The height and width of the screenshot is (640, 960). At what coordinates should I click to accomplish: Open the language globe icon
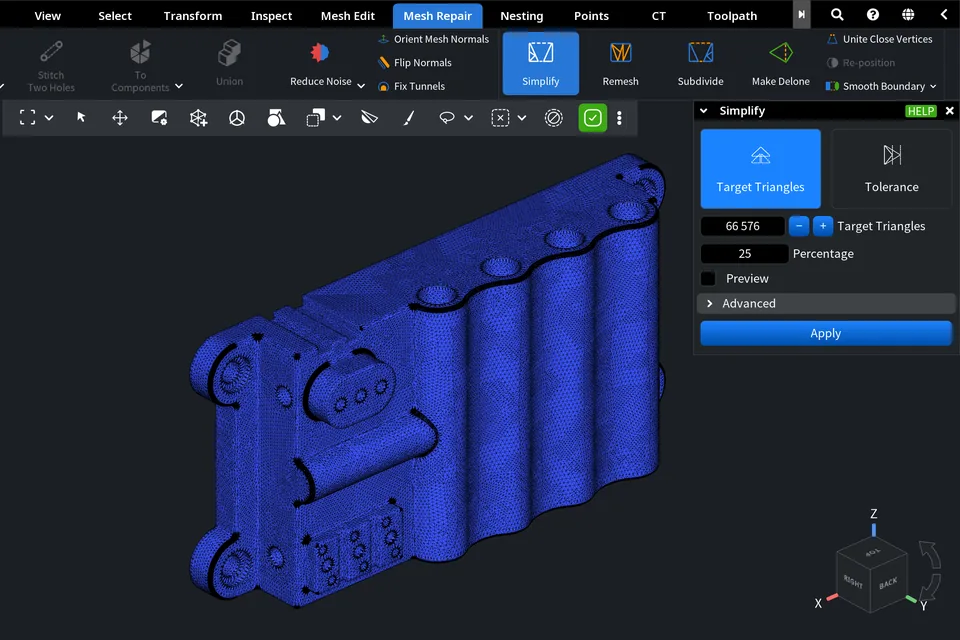coord(908,15)
